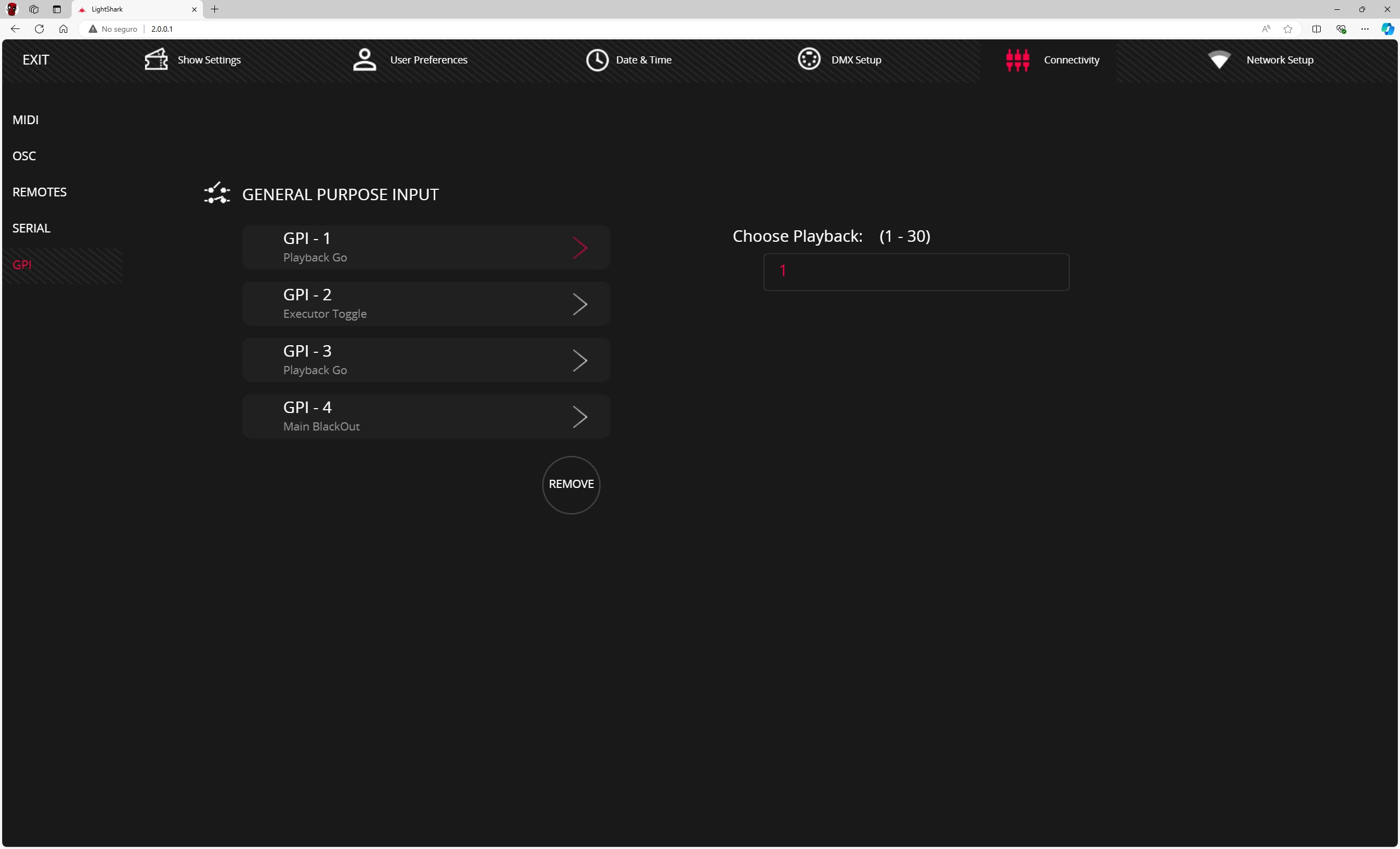This screenshot has height=849, width=1400.
Task: Click the browser home icon
Action: point(63,29)
